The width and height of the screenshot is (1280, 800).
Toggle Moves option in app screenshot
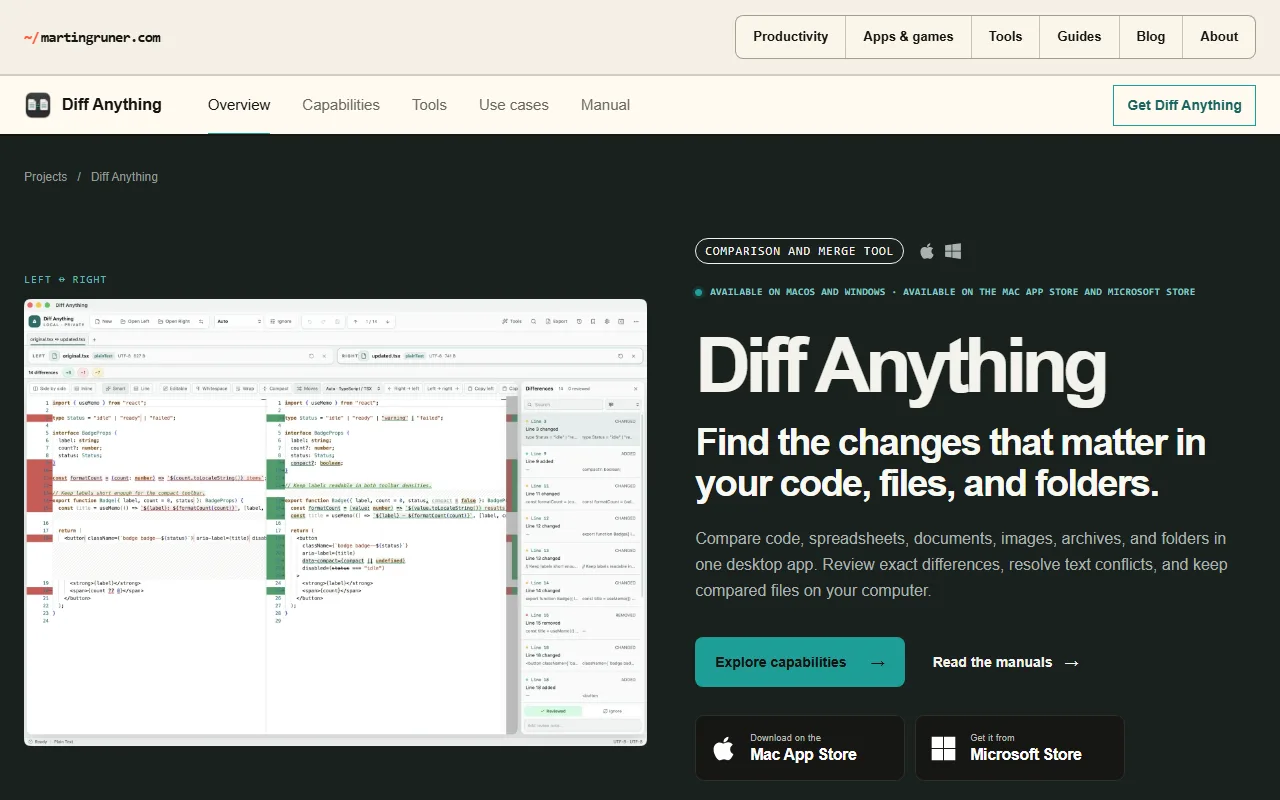(x=308, y=388)
